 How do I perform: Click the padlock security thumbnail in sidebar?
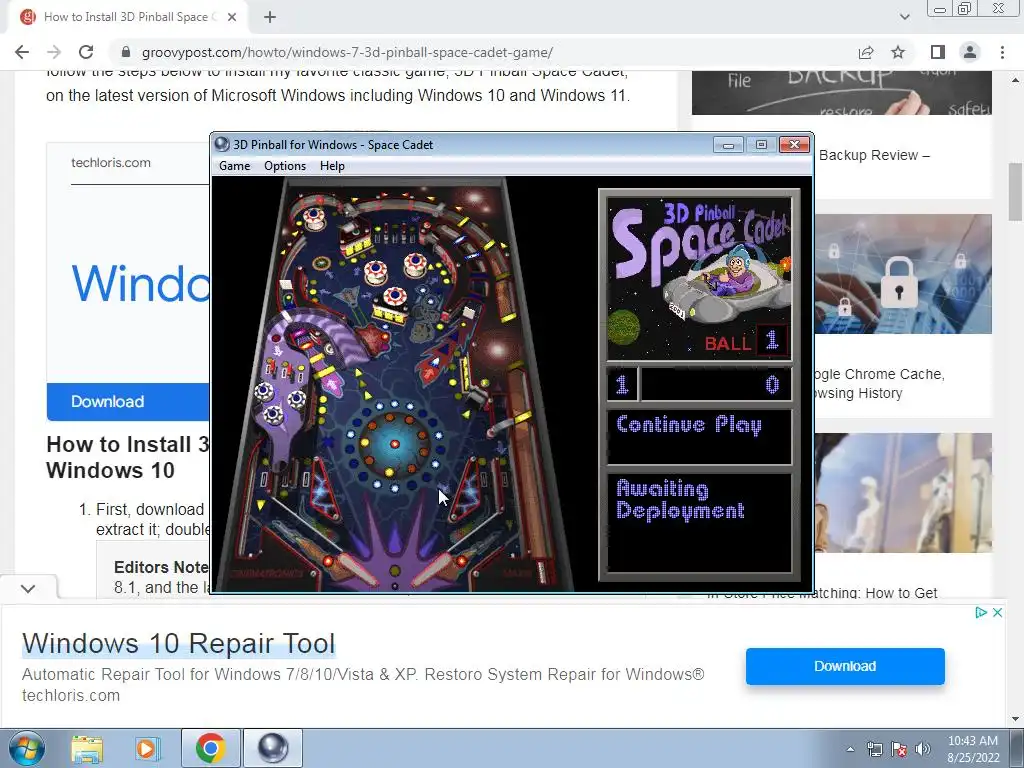click(x=903, y=274)
